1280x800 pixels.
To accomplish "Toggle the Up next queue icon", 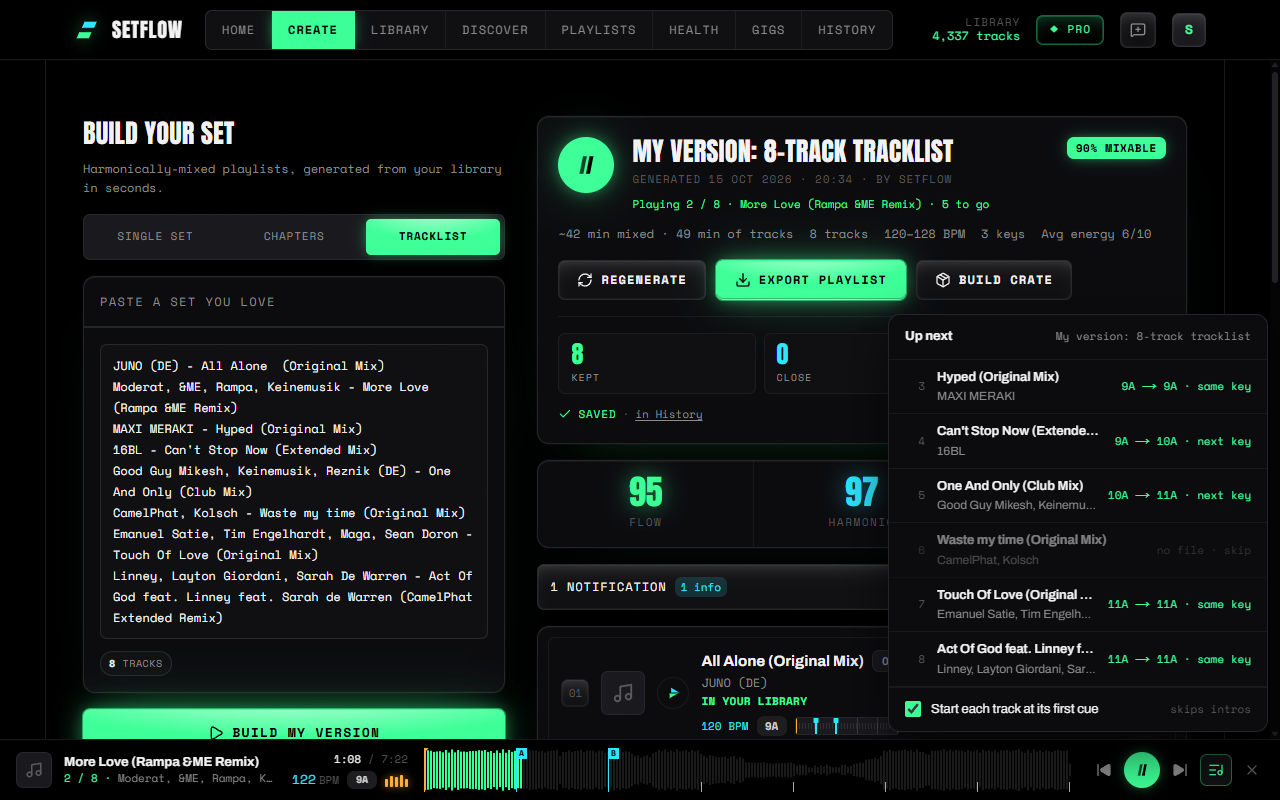I will [1216, 770].
